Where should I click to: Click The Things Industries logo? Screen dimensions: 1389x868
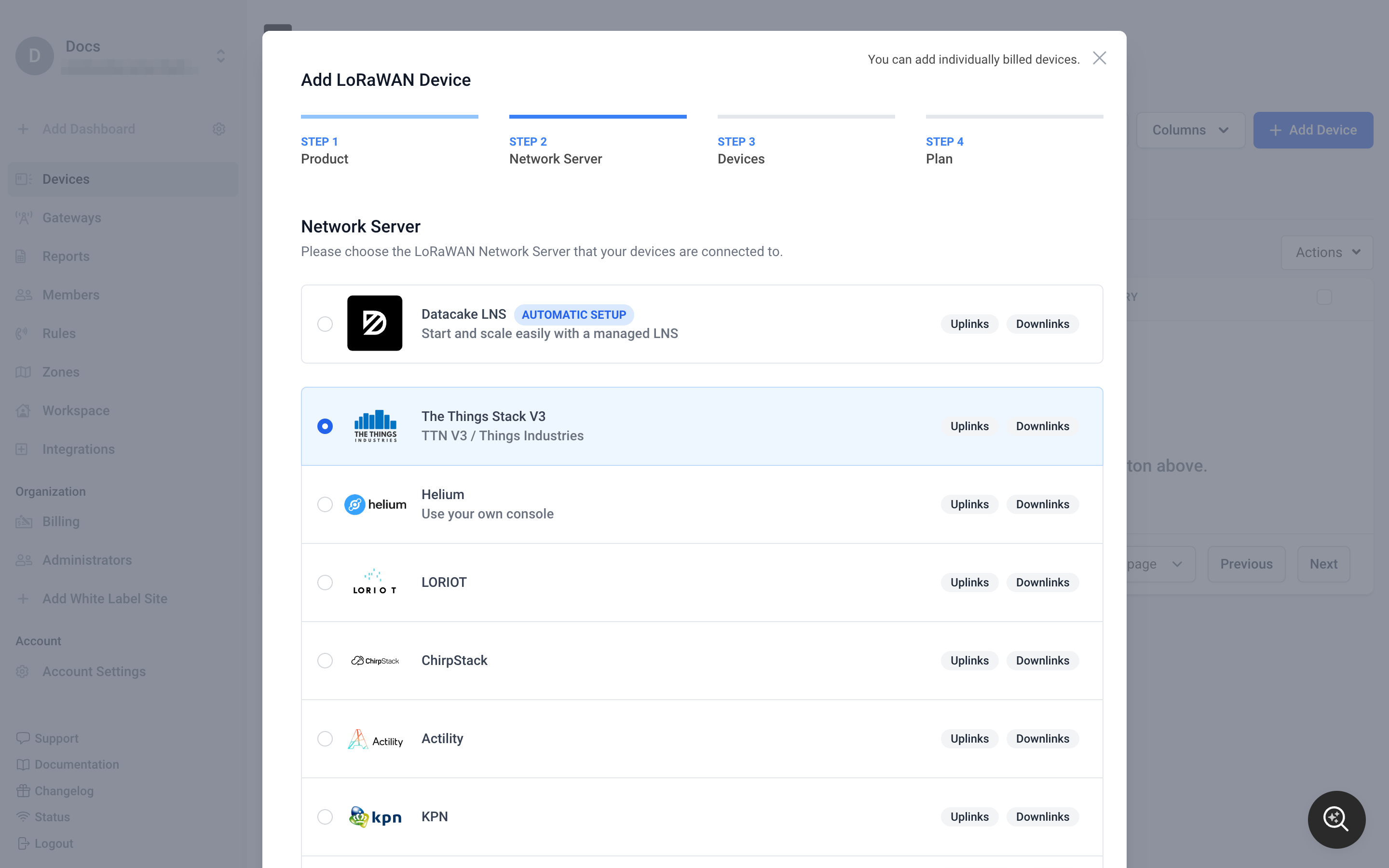pyautogui.click(x=375, y=426)
